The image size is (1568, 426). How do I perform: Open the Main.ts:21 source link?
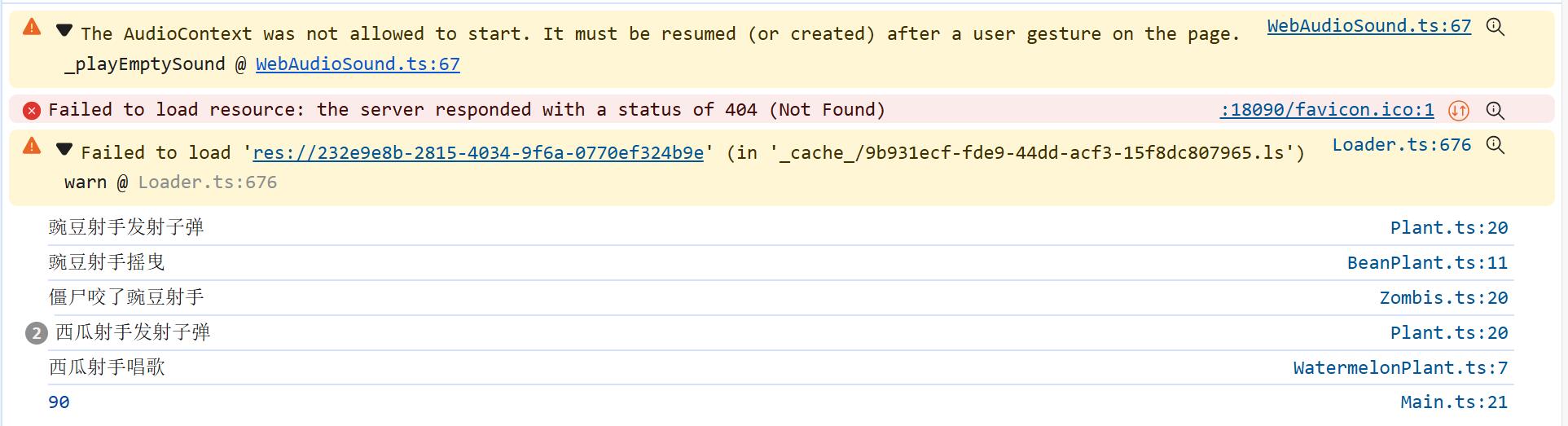(1454, 402)
